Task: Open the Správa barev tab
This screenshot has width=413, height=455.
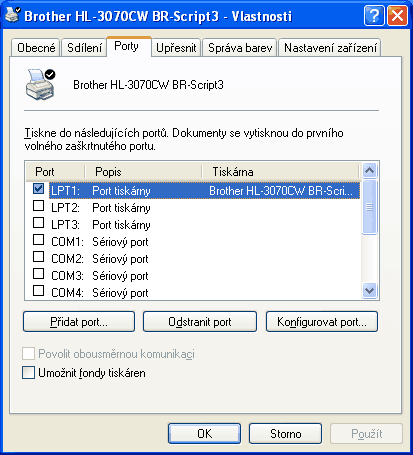Action: (x=240, y=48)
